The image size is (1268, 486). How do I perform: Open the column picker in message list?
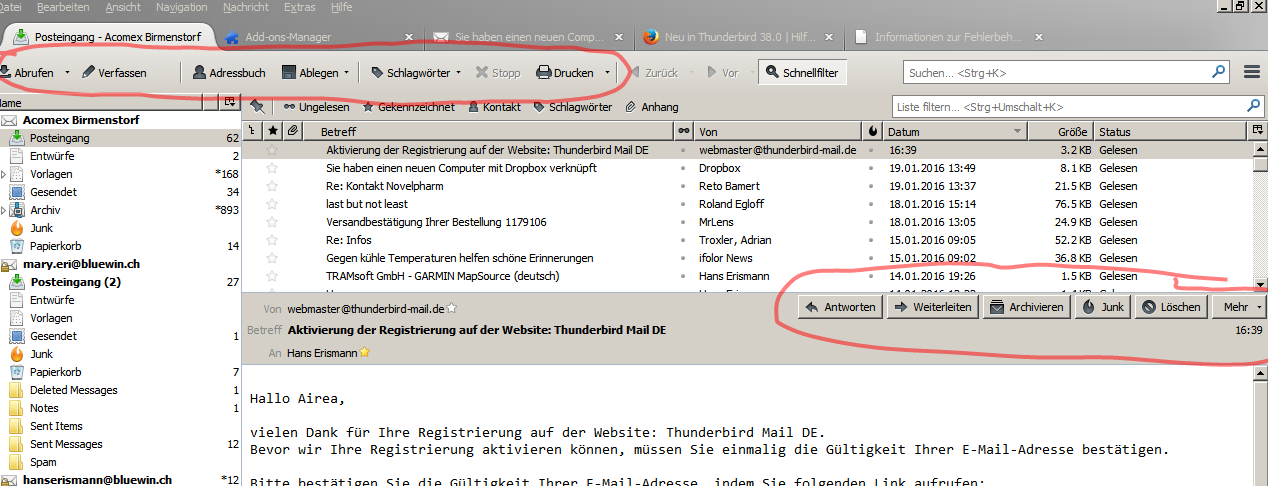pyautogui.click(x=1257, y=132)
